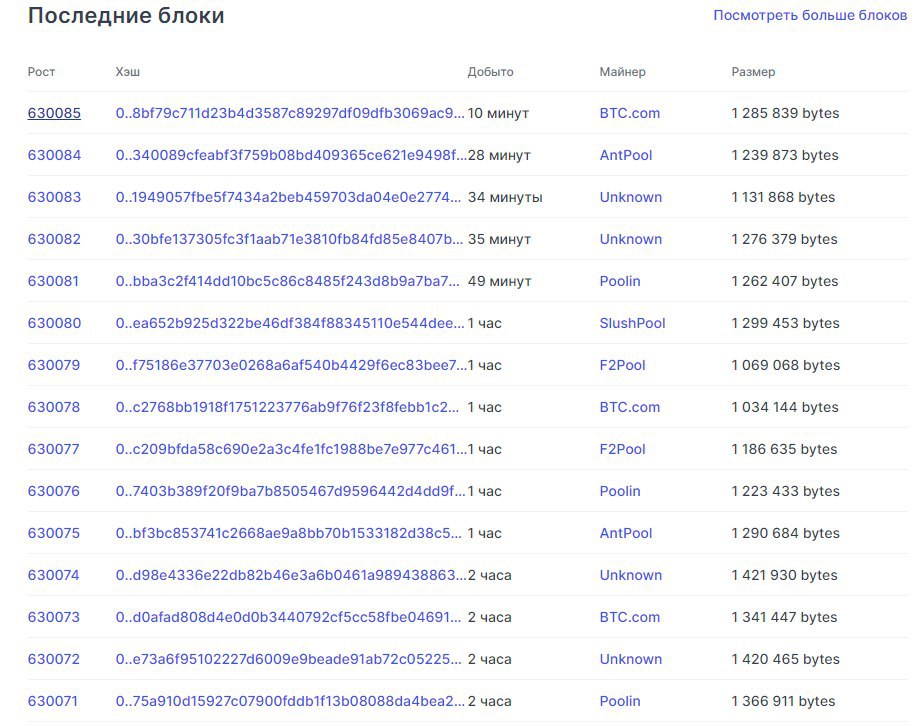Screen dimensions: 919x727
Task: Click the 'Майнер' column header
Action: 622,72
